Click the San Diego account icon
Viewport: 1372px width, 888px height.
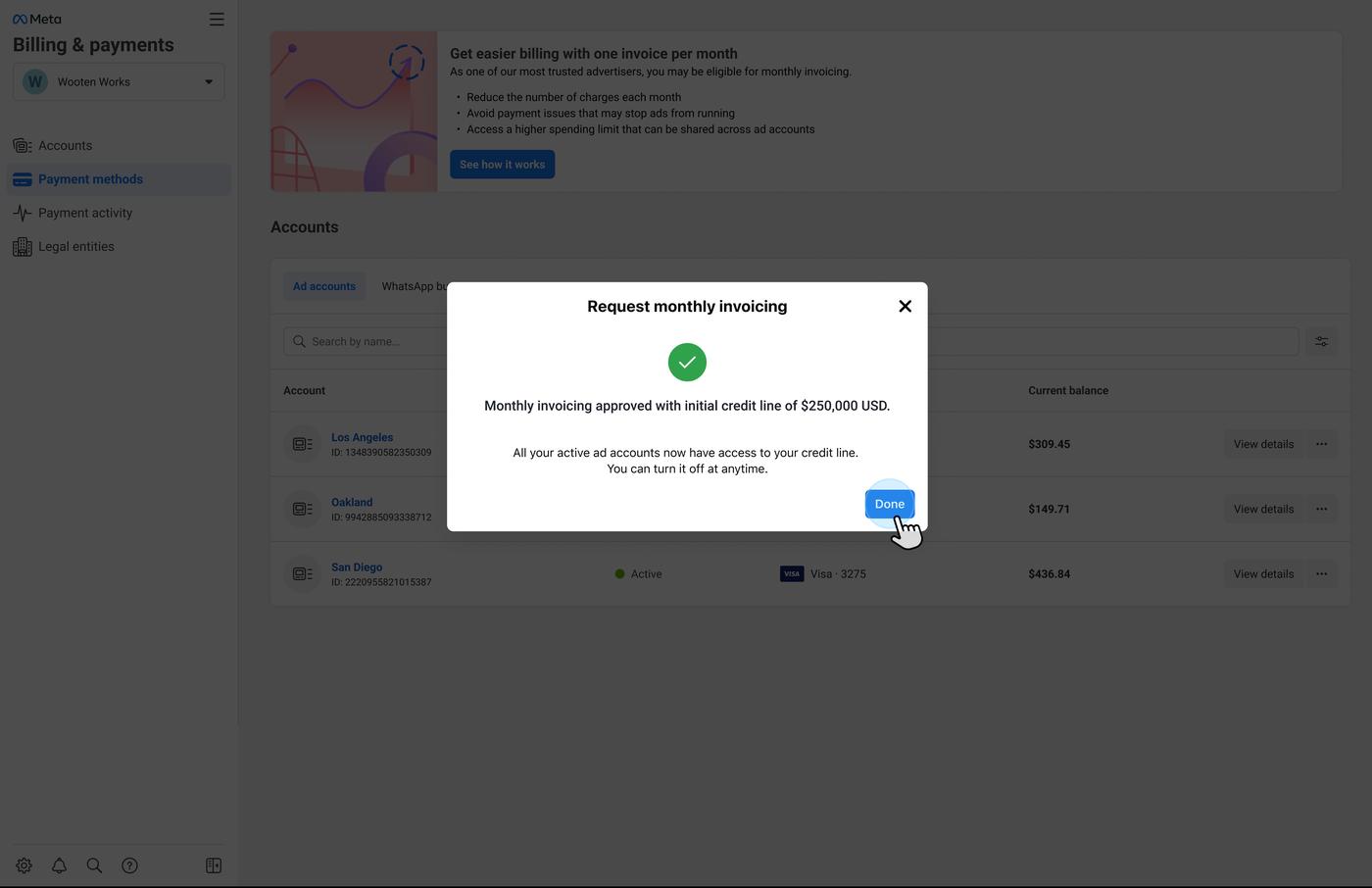pos(303,573)
